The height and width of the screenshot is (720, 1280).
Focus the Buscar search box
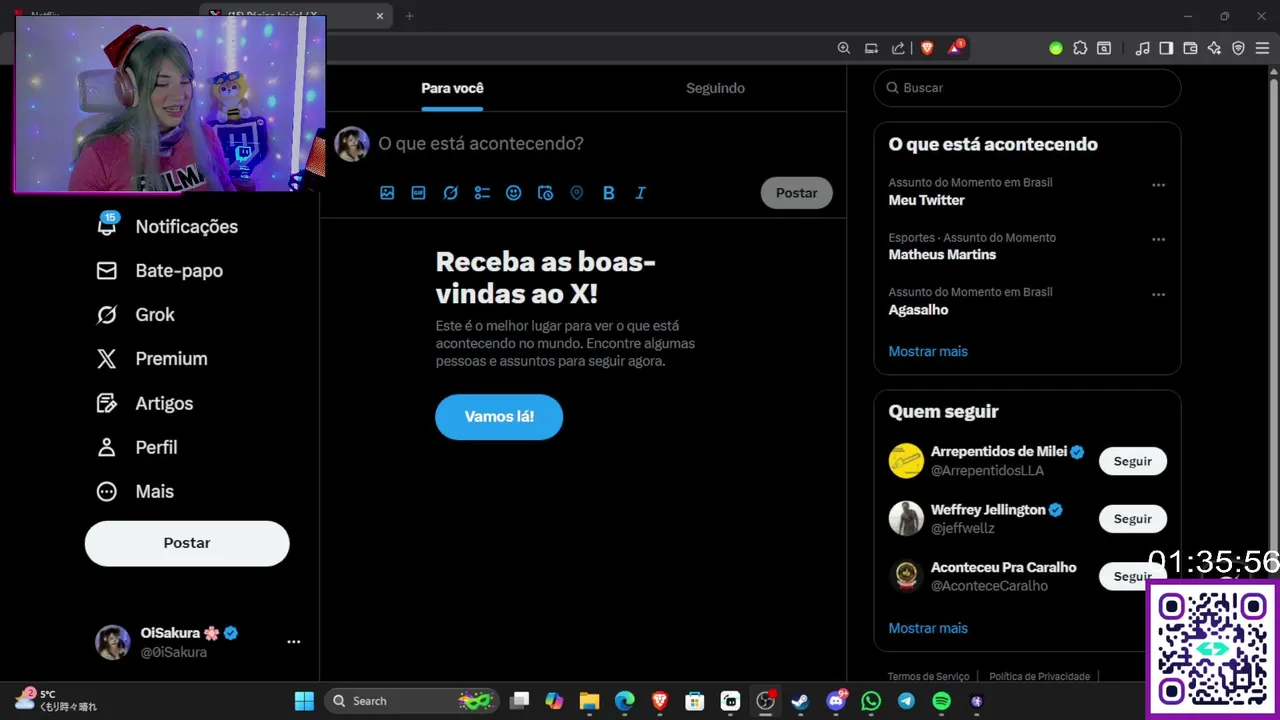1027,88
